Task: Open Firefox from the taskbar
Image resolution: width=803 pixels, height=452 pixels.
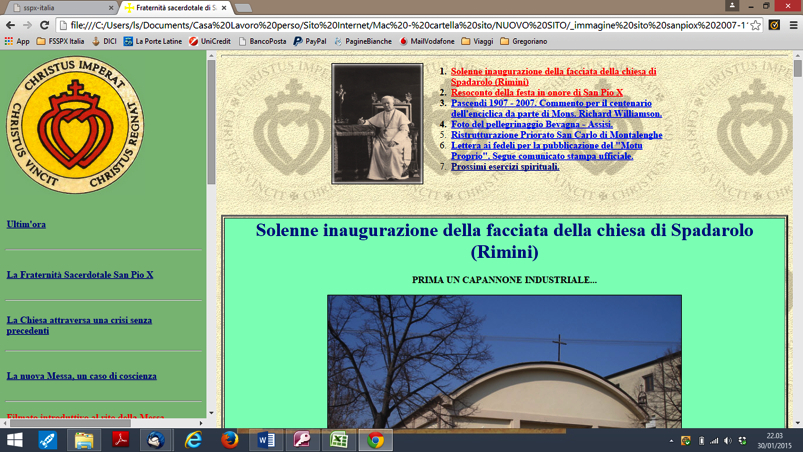Action: tap(229, 440)
